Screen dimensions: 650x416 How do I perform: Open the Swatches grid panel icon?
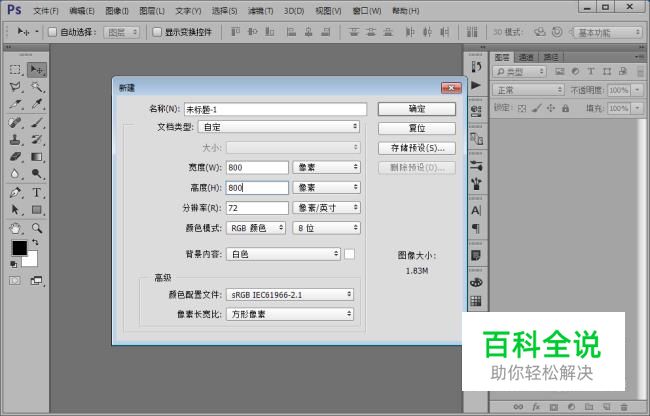point(476,301)
